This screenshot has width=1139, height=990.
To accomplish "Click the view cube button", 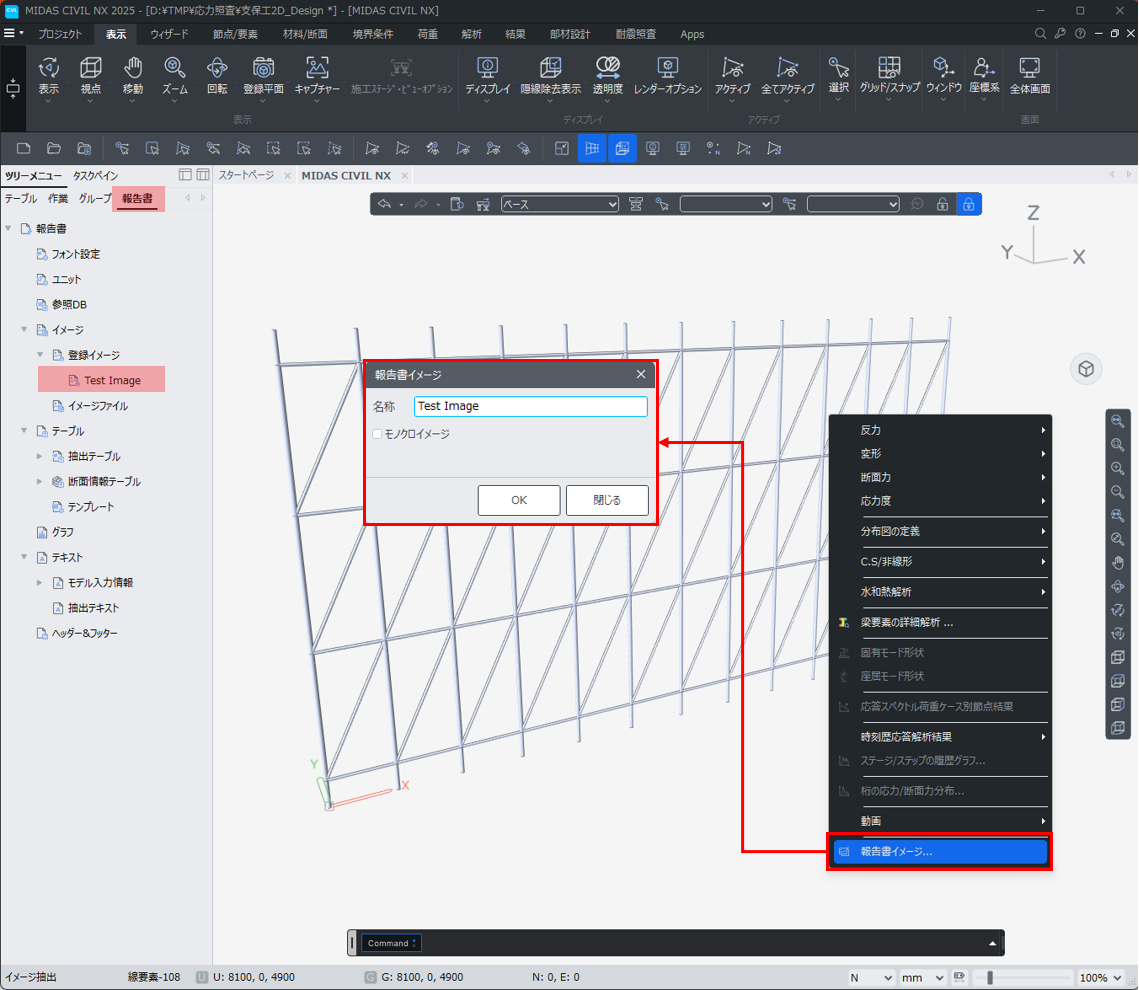I will pos(1086,369).
